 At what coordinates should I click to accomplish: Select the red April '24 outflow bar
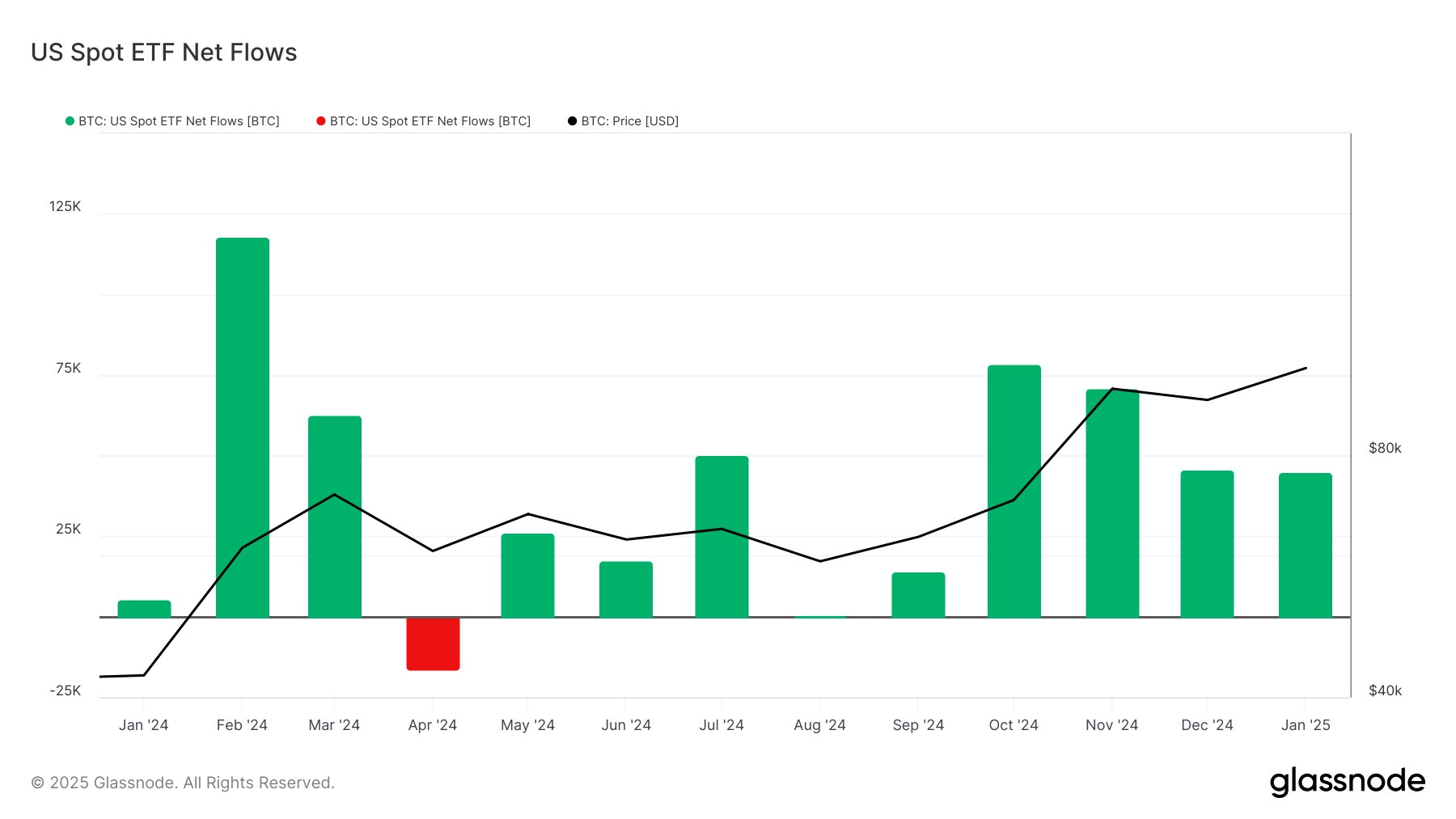pos(433,643)
